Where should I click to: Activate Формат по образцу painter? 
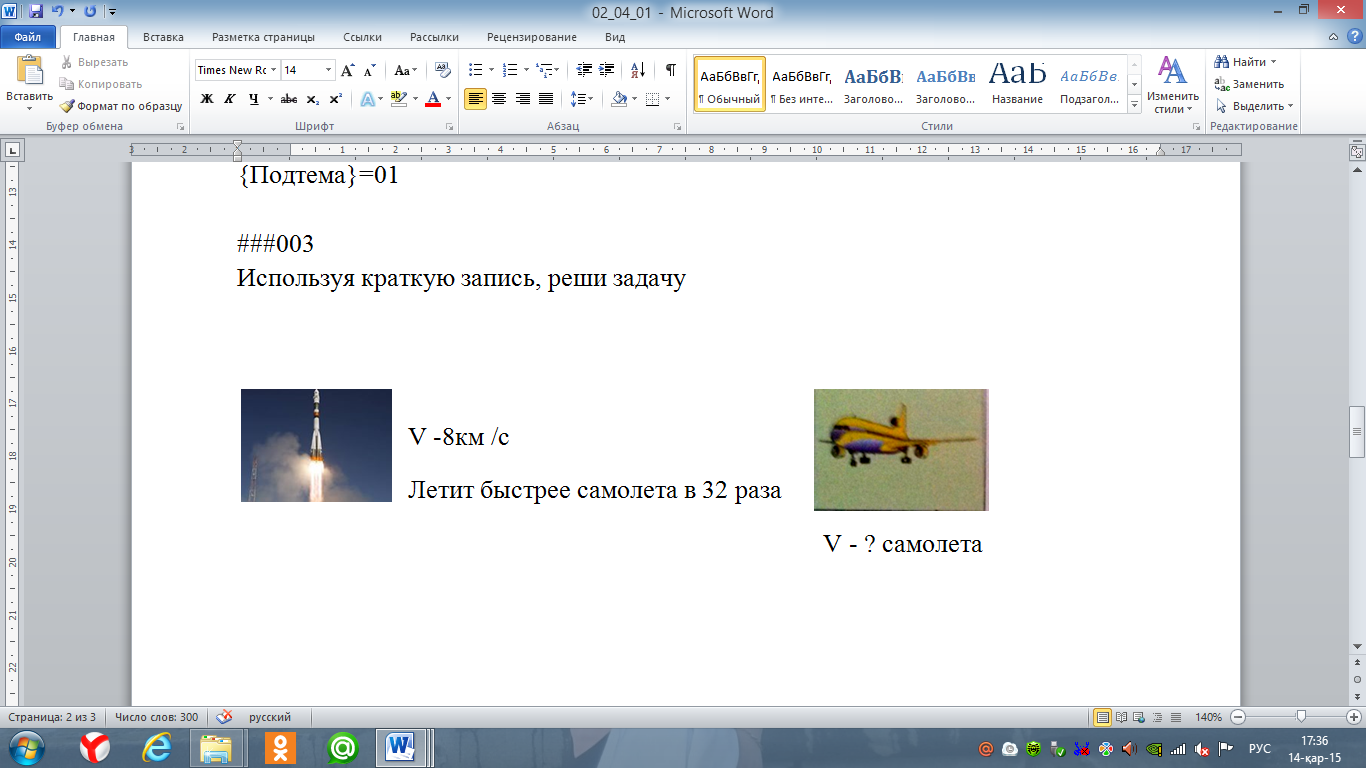121,106
